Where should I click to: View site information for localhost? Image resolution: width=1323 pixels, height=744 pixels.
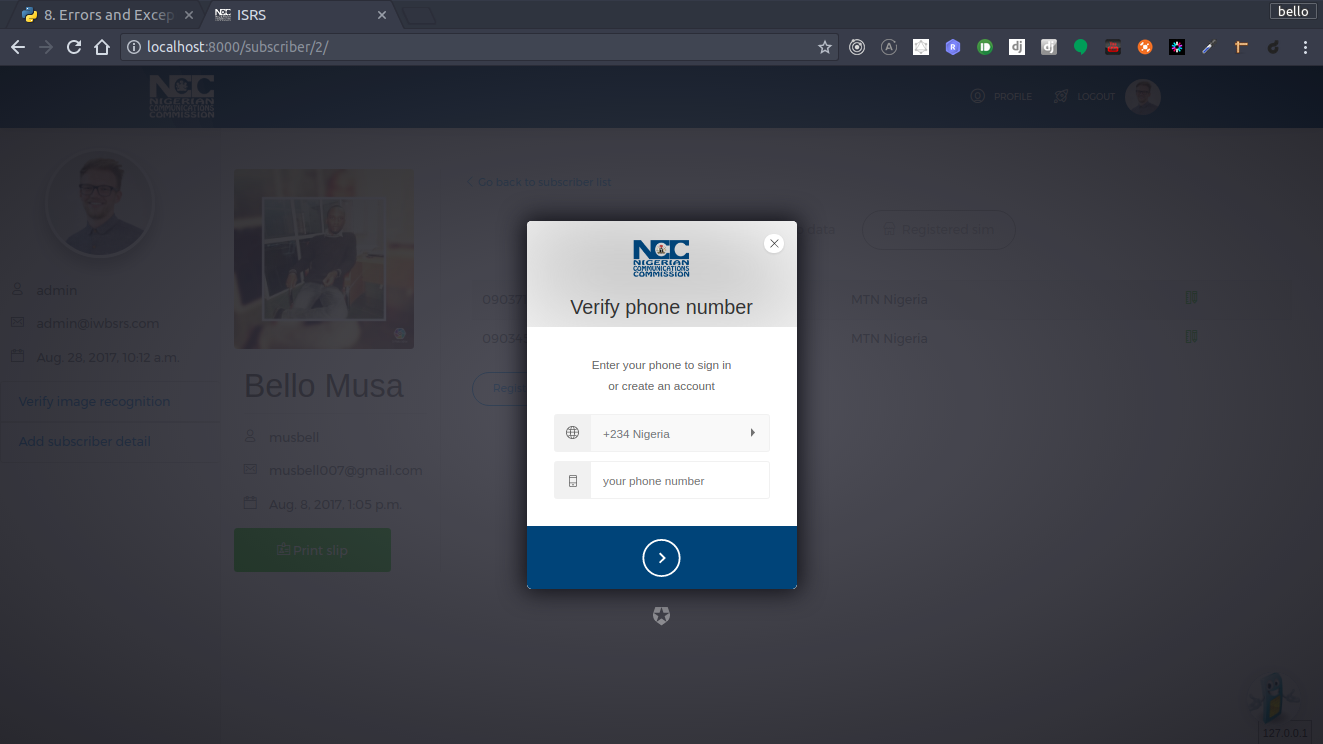click(134, 47)
